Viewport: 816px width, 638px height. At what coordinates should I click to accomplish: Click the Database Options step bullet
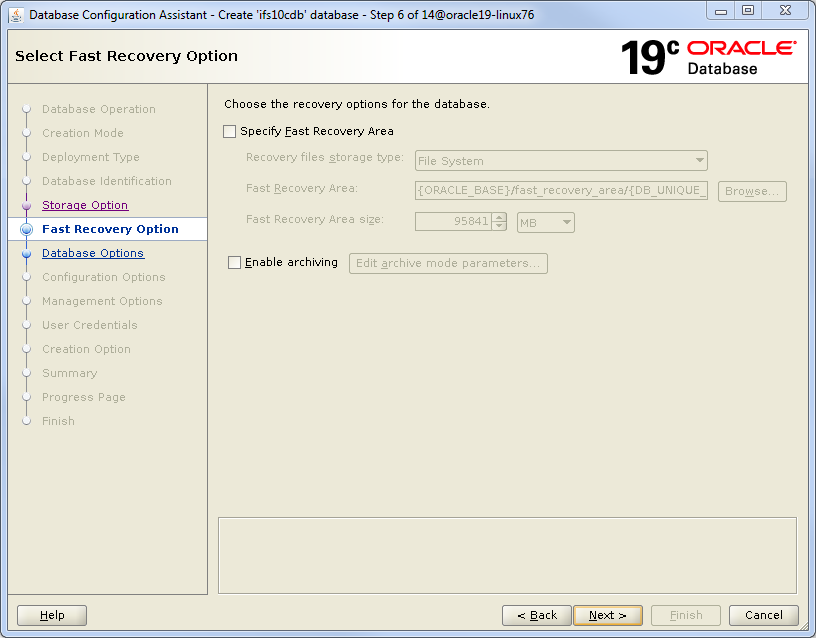(27, 253)
